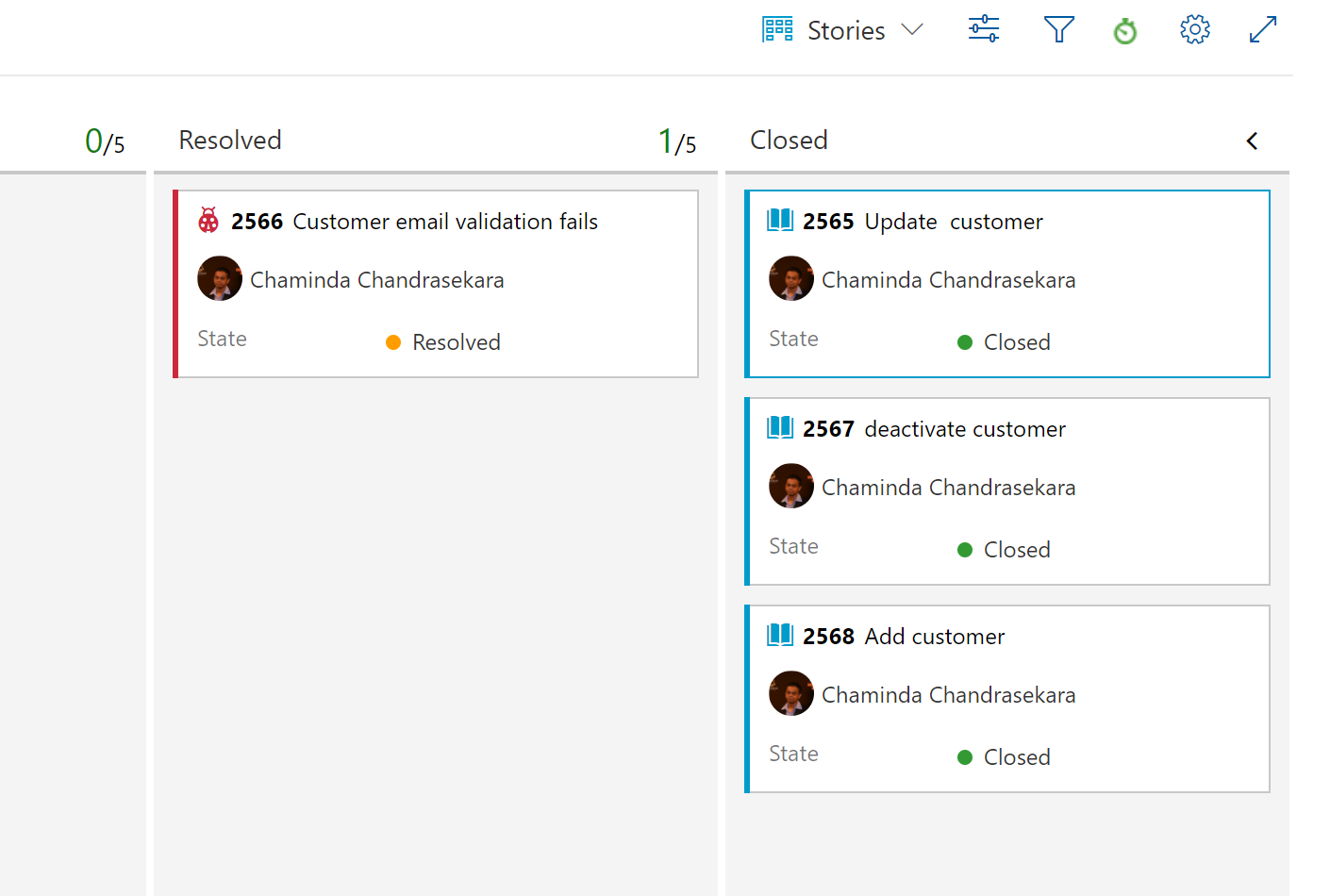Click the Closed green dot on card 2567
Viewport: 1330px width, 896px height.
coord(964,550)
